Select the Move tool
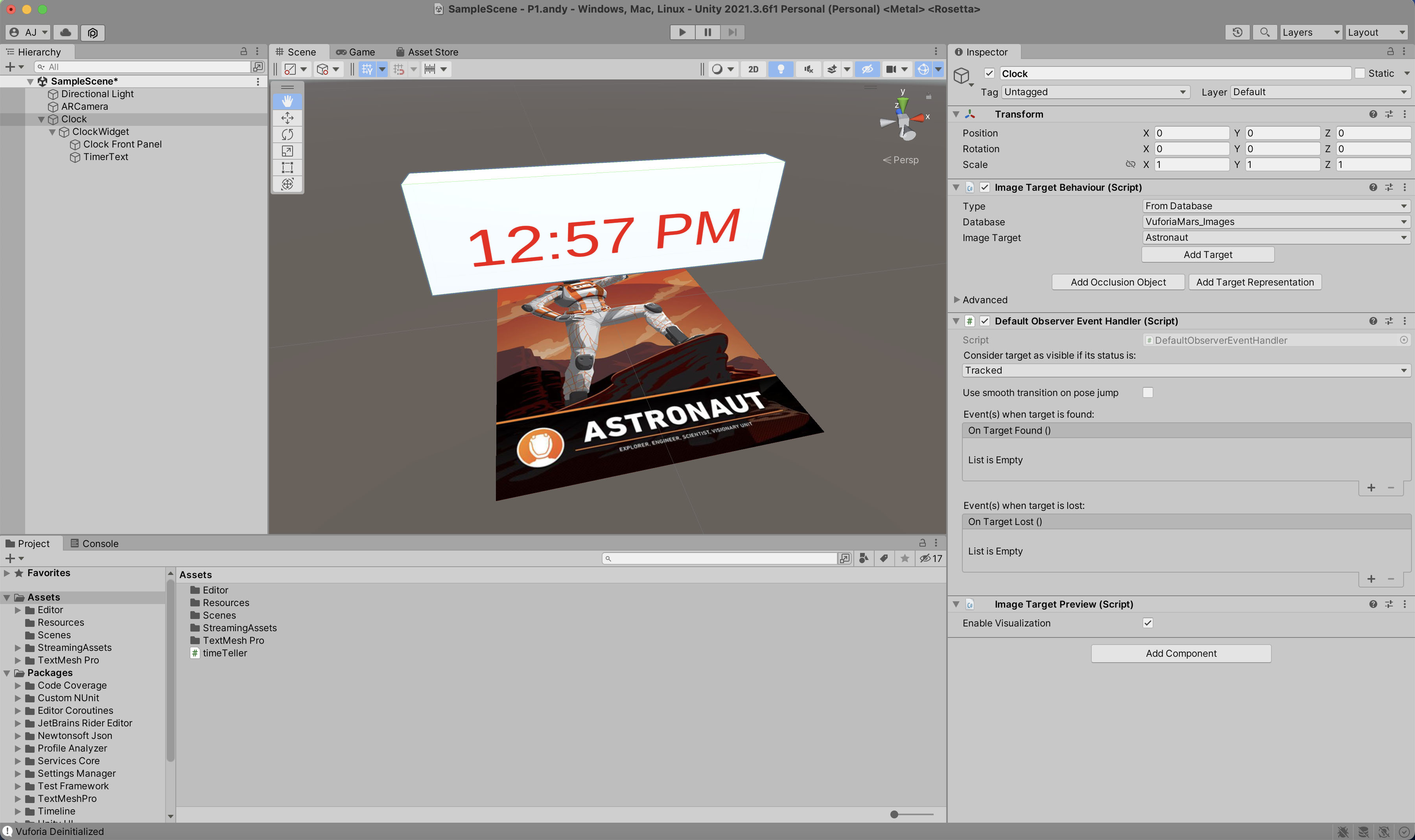This screenshot has width=1415, height=840. coord(287,118)
